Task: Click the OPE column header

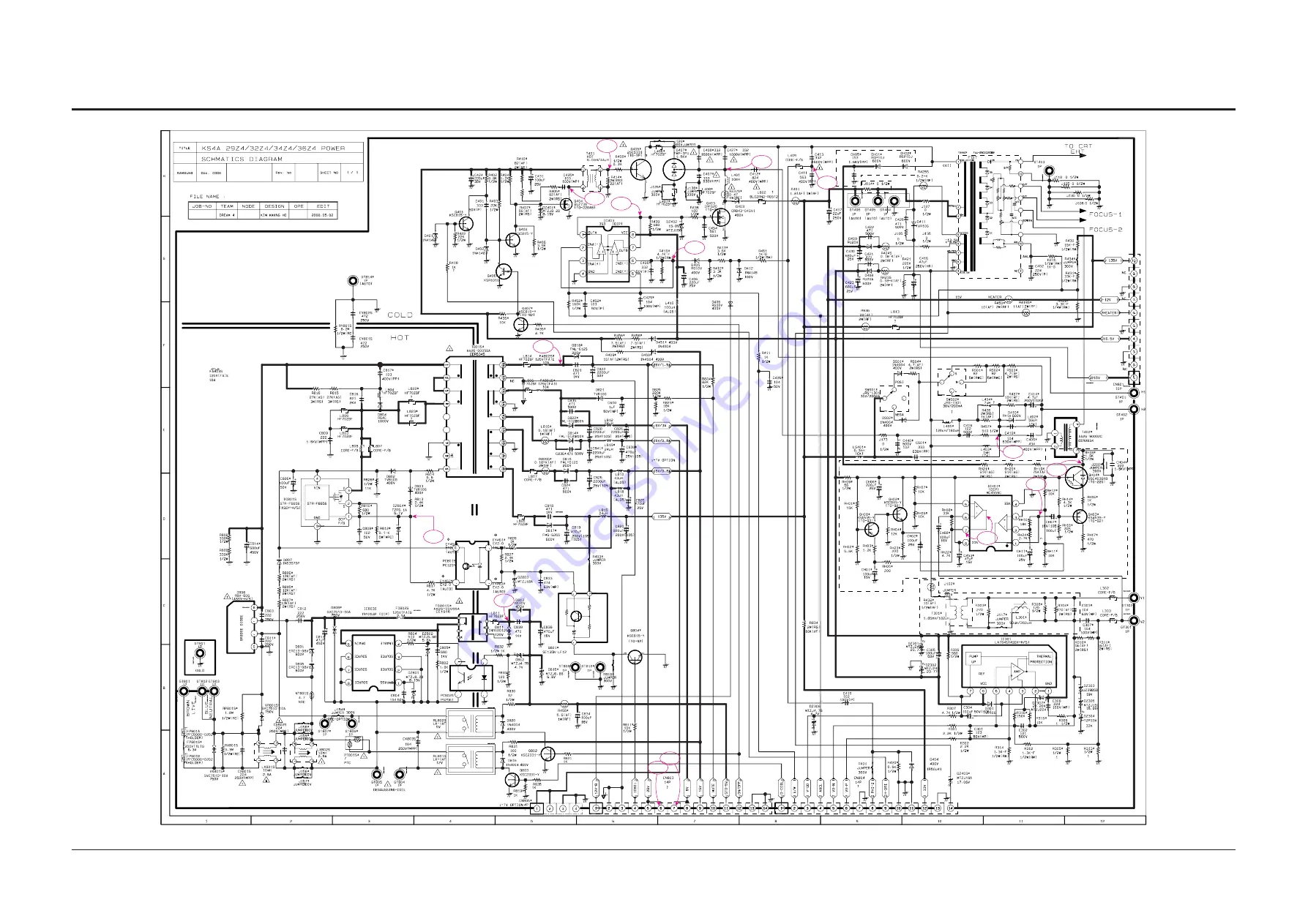Action: click(x=299, y=206)
